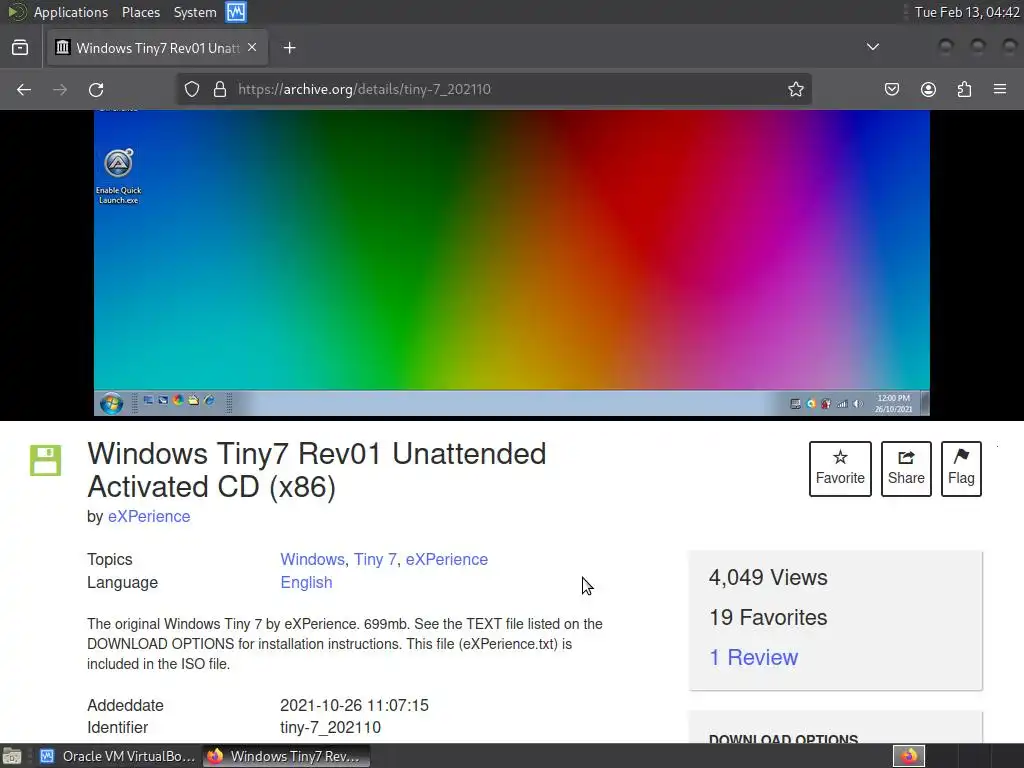The image size is (1024, 768).
Task: Bookmark this page with the star icon
Action: [x=795, y=89]
